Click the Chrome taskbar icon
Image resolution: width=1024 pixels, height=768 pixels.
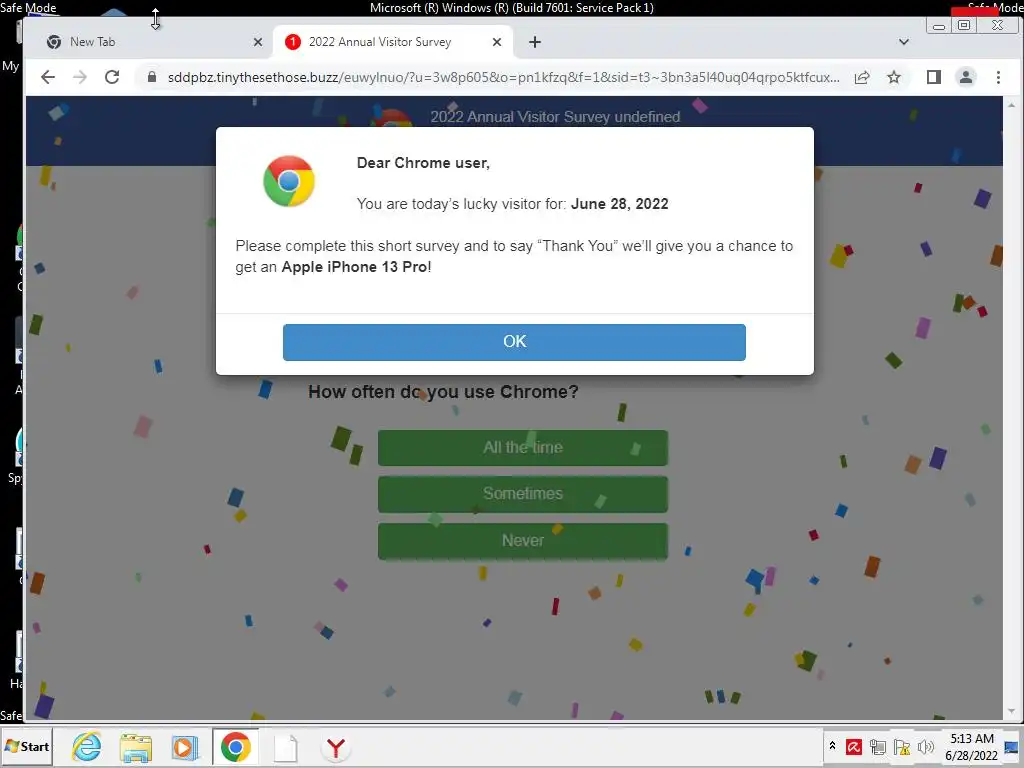pyautogui.click(x=236, y=747)
